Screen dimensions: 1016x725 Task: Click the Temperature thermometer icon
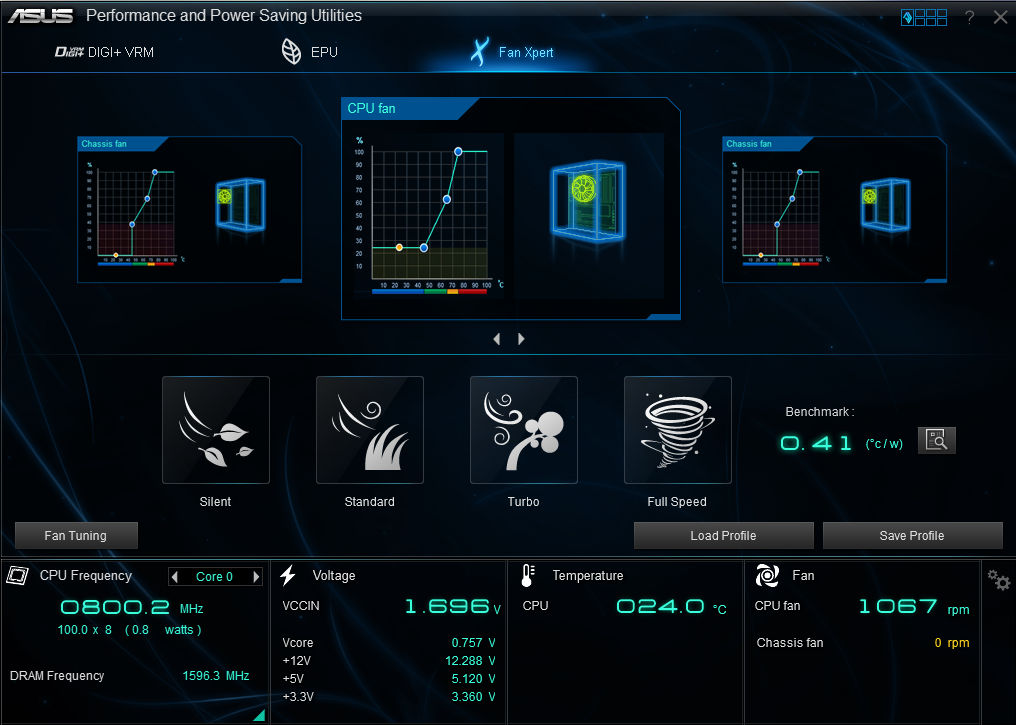coord(528,575)
